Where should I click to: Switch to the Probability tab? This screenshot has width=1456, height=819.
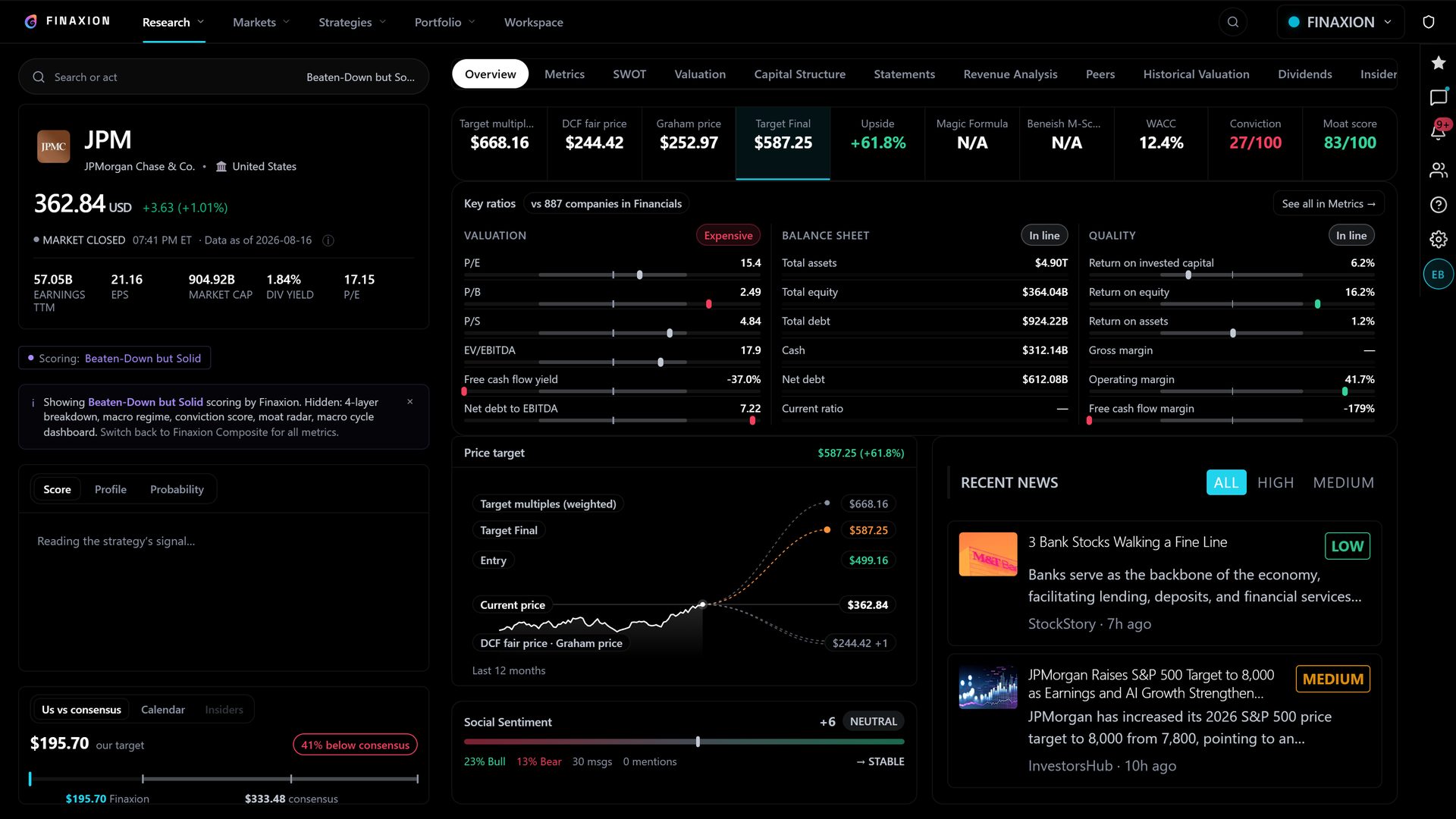coord(177,489)
